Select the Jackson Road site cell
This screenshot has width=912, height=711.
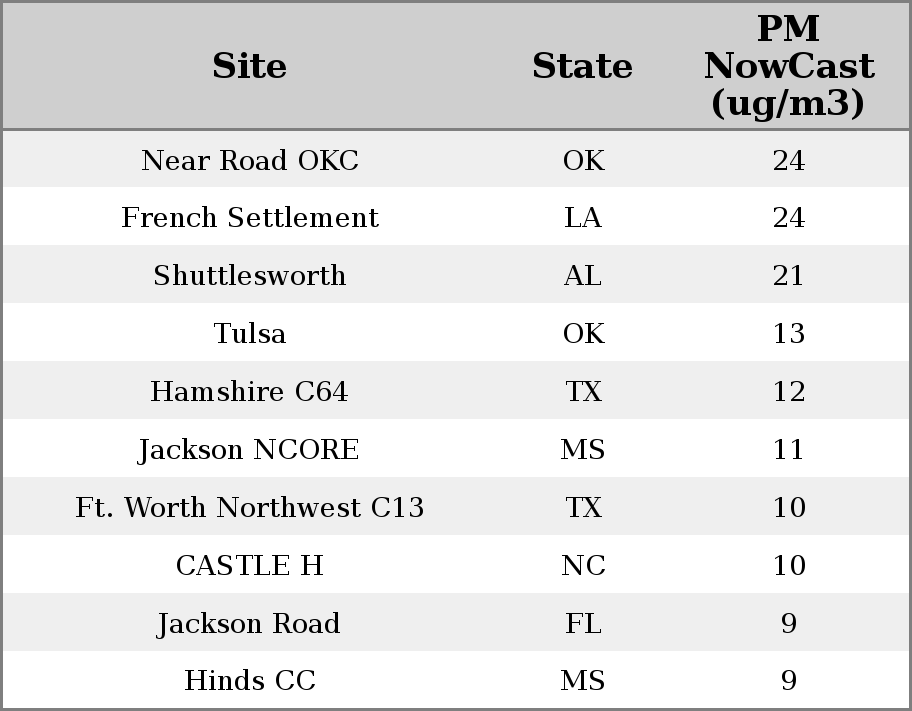(x=250, y=623)
